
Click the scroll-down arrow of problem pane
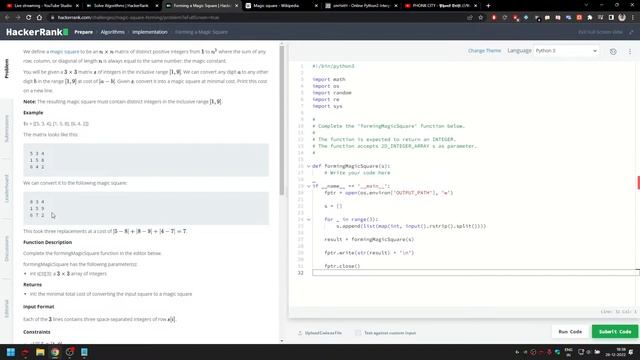[282, 341]
